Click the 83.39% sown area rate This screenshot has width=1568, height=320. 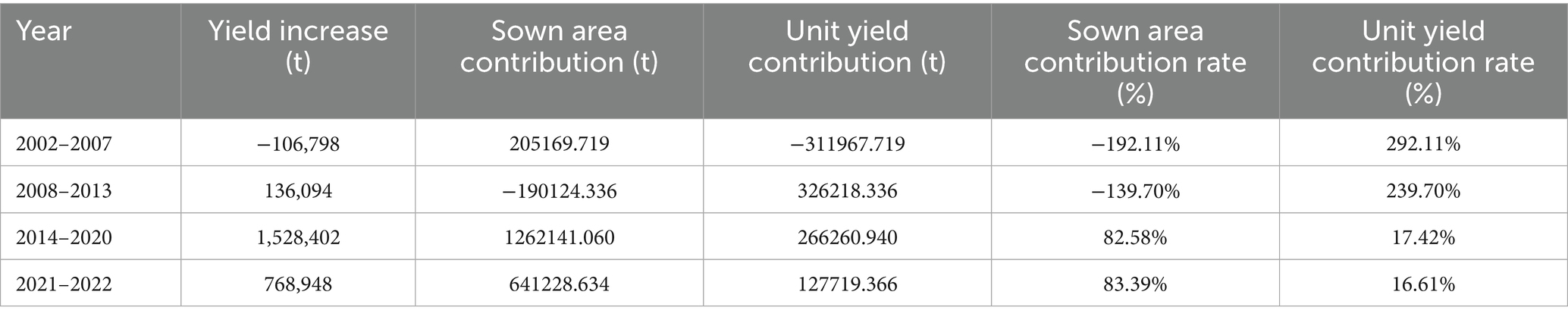[x=1135, y=284]
